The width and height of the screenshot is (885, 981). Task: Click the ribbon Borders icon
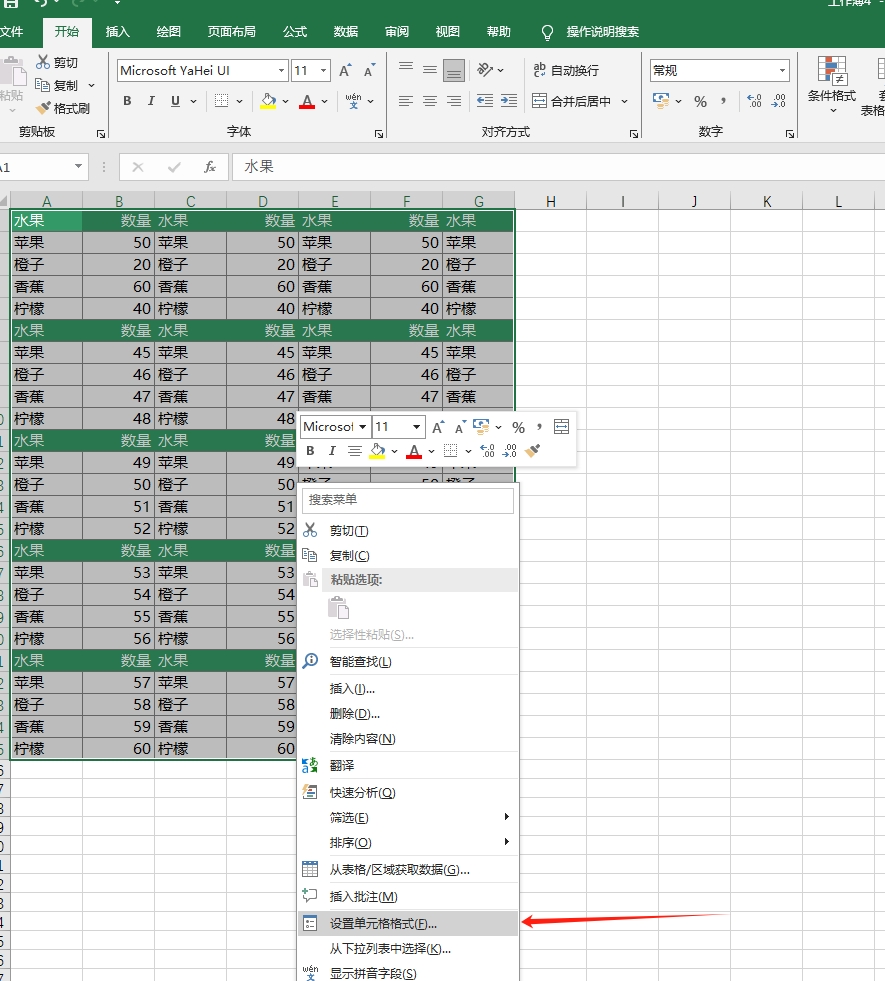pos(221,101)
